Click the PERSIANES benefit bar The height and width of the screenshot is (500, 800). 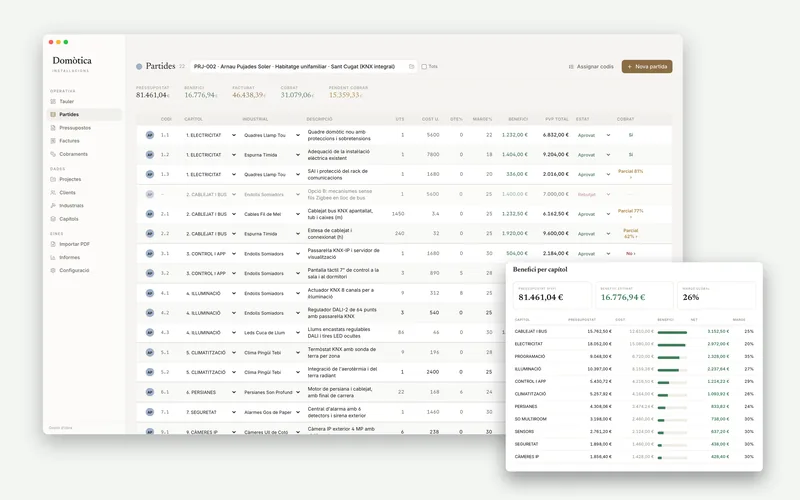coord(672,407)
